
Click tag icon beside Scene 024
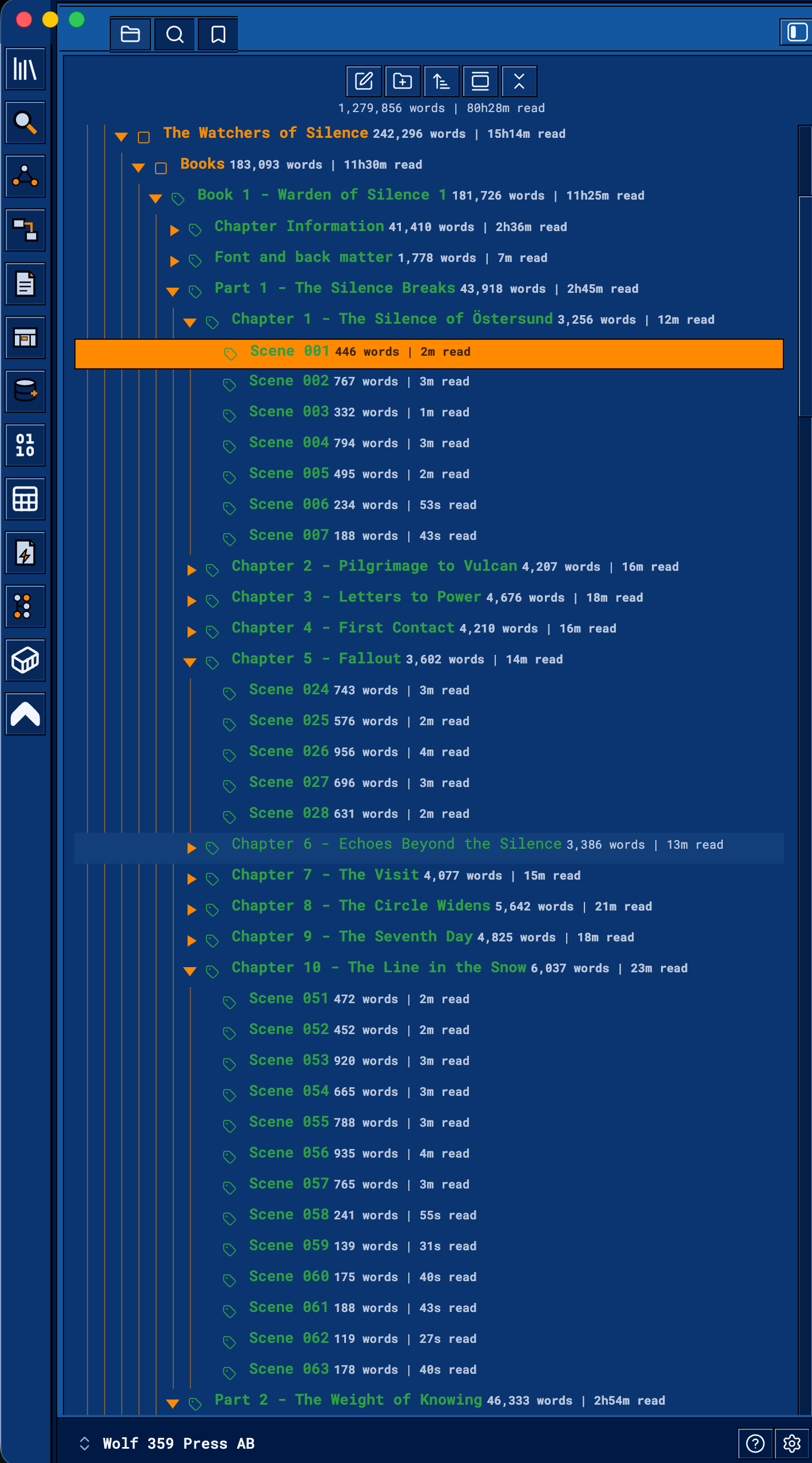click(x=229, y=694)
